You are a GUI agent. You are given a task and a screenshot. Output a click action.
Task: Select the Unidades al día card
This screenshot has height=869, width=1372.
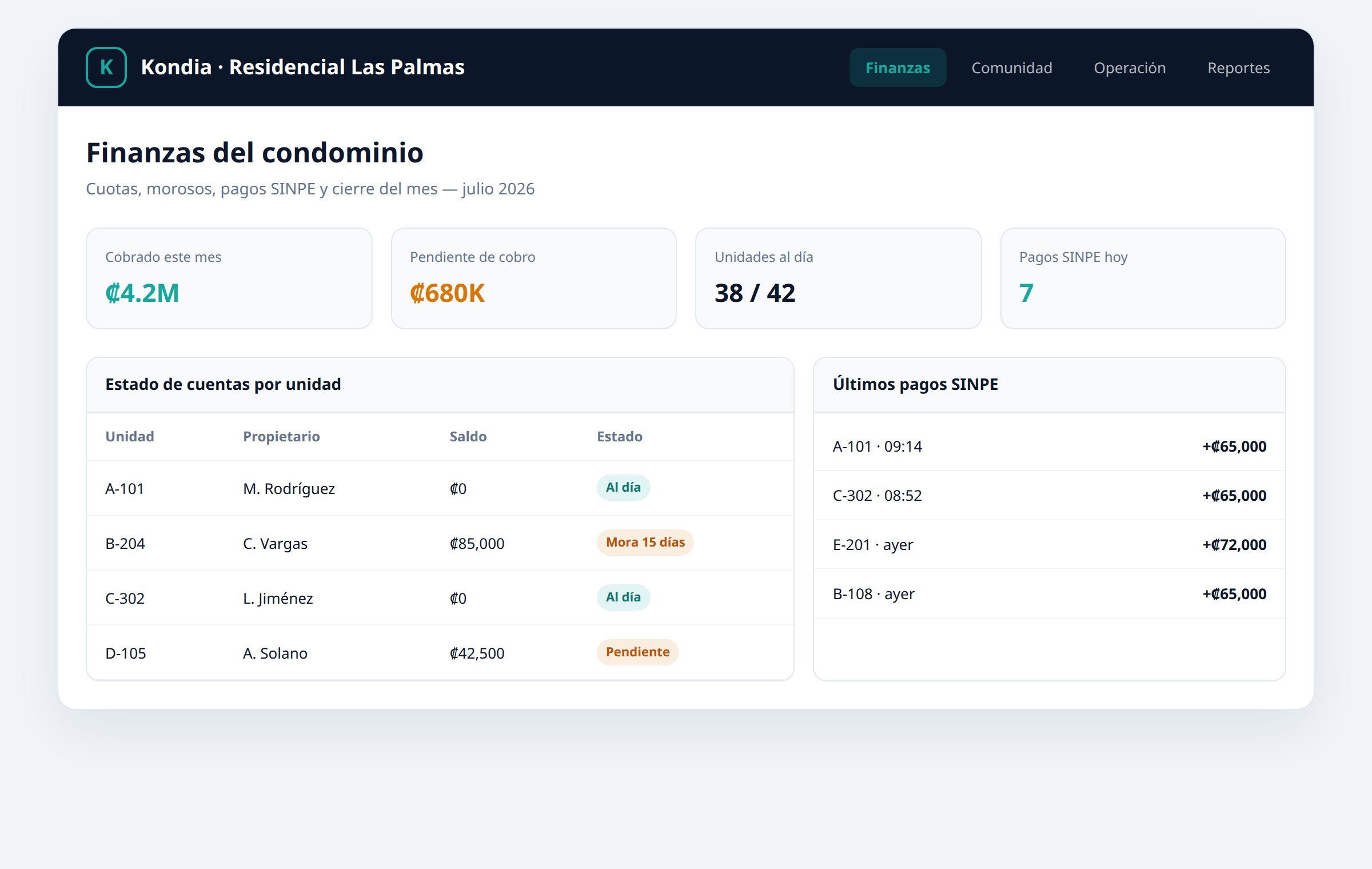click(839, 278)
